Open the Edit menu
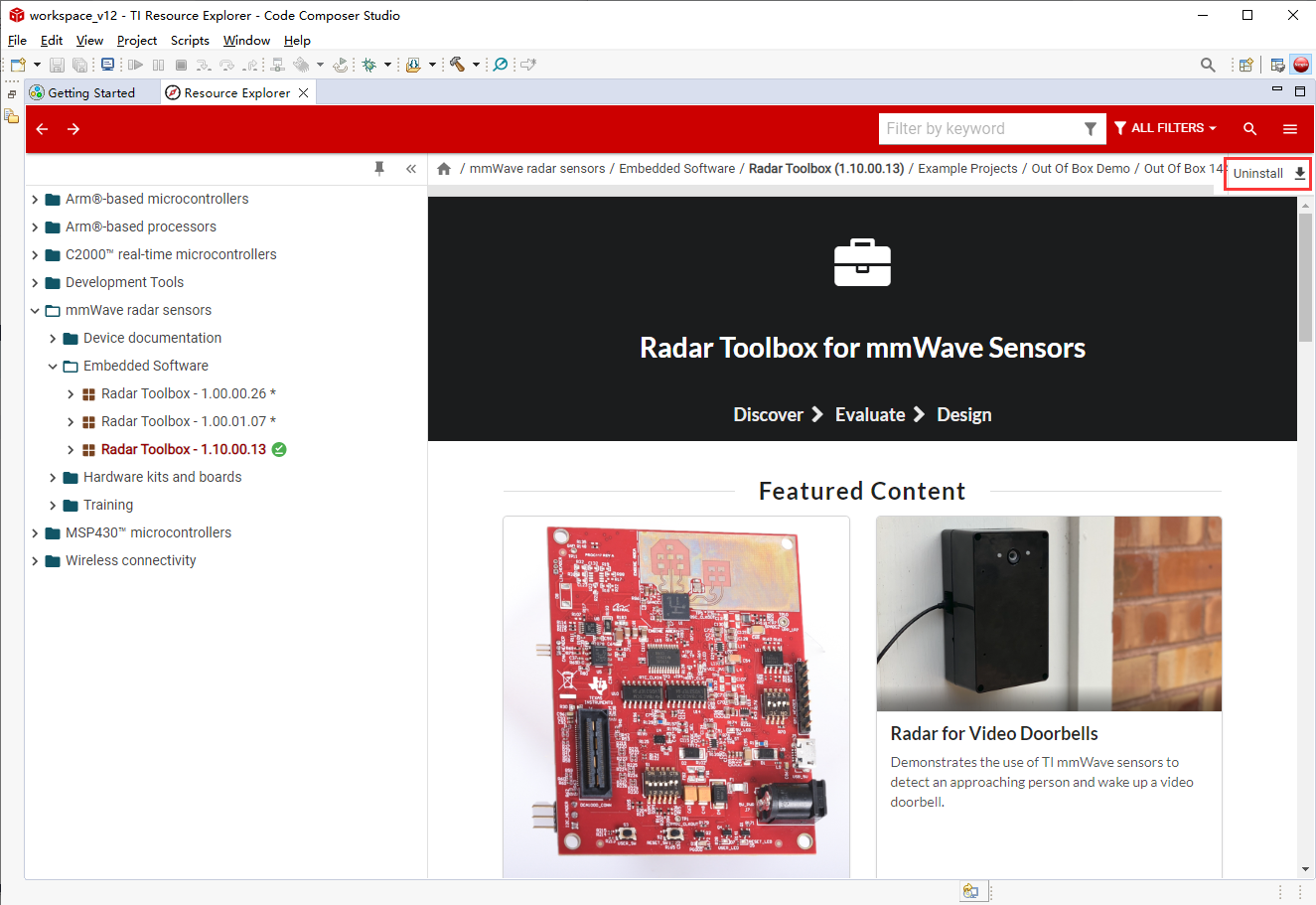This screenshot has width=1316, height=905. coord(52,41)
